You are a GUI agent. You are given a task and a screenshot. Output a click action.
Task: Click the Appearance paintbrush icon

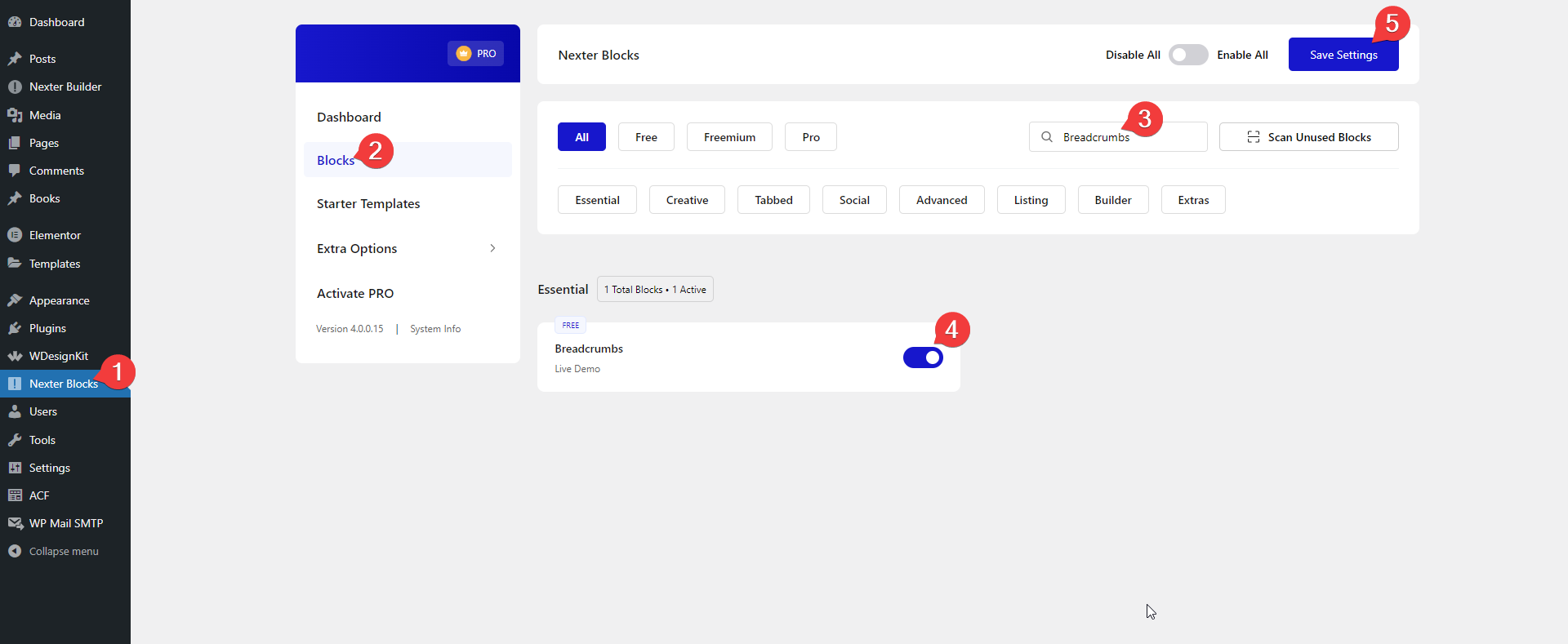pyautogui.click(x=15, y=300)
